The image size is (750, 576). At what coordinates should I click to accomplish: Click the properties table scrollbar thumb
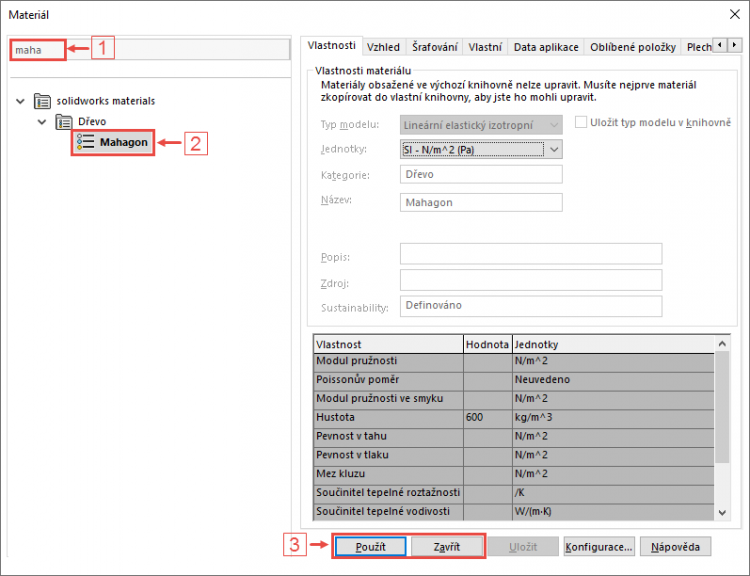[722, 407]
